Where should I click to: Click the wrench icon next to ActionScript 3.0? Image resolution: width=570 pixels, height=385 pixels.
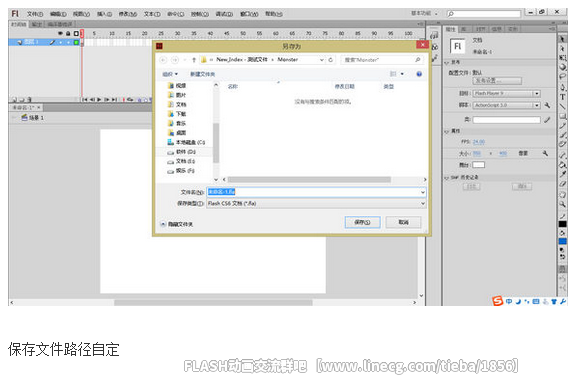(x=547, y=105)
